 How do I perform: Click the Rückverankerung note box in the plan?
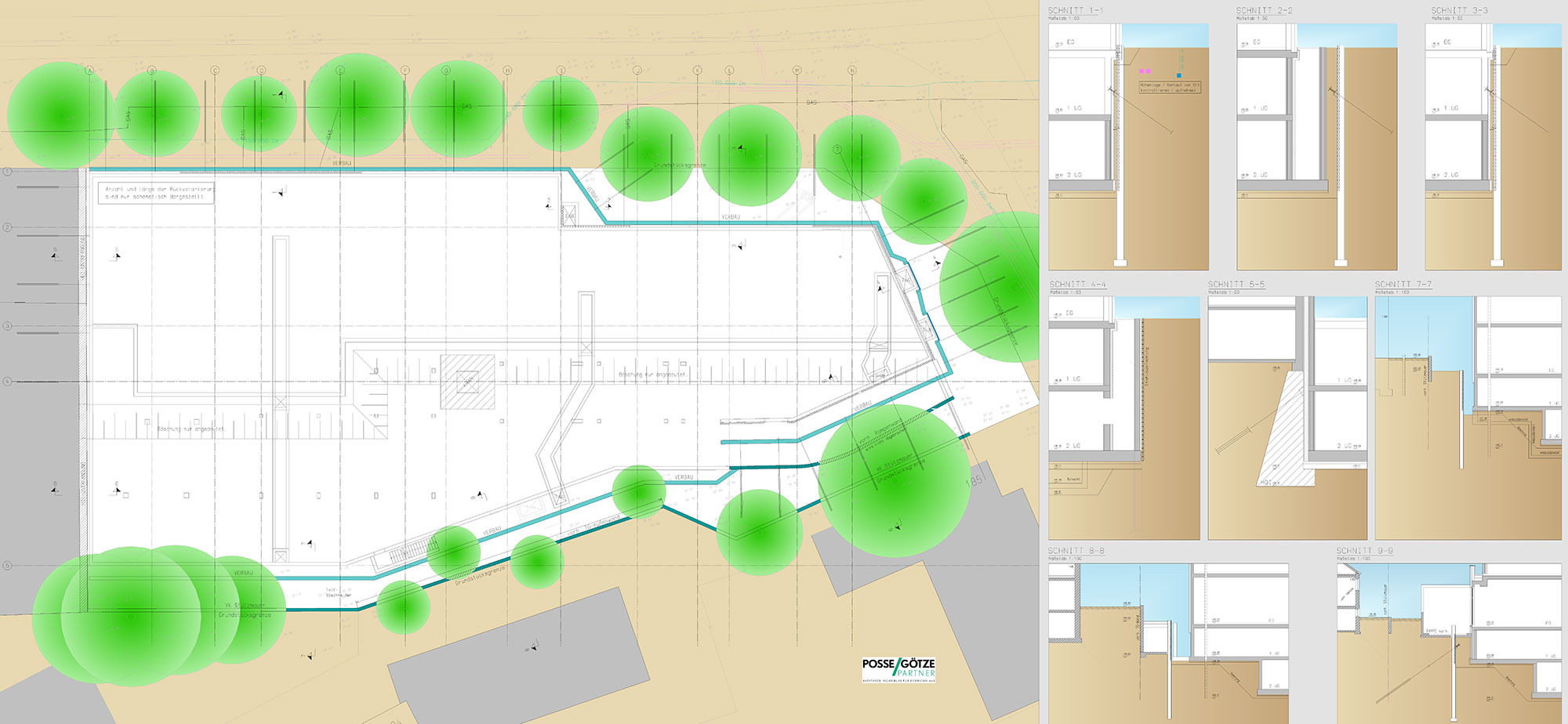click(x=156, y=193)
